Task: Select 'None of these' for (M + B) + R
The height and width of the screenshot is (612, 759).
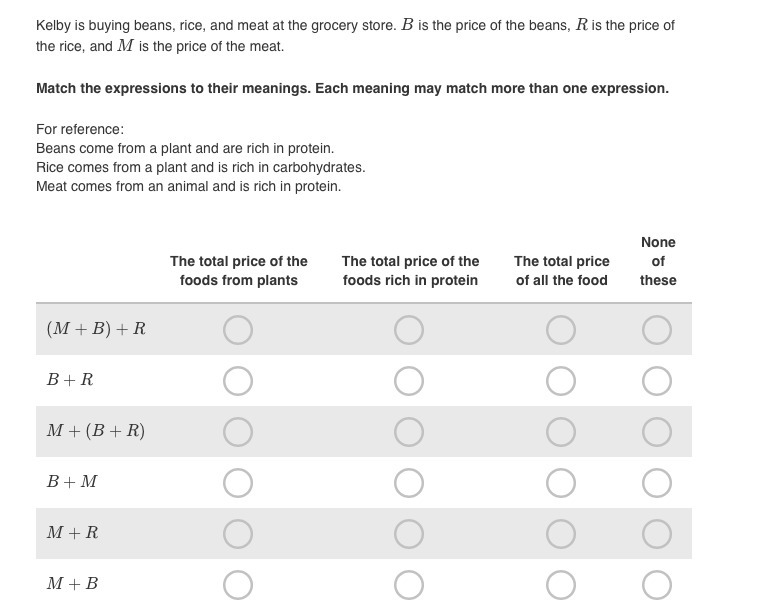Action: (656, 330)
